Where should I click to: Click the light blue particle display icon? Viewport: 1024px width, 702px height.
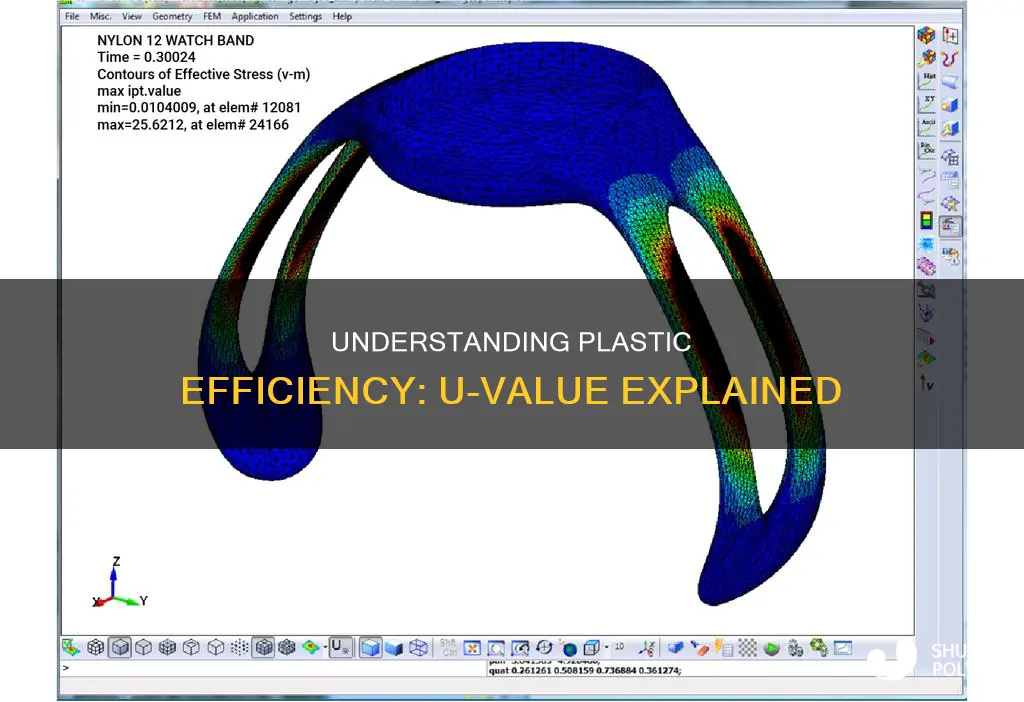click(926, 244)
